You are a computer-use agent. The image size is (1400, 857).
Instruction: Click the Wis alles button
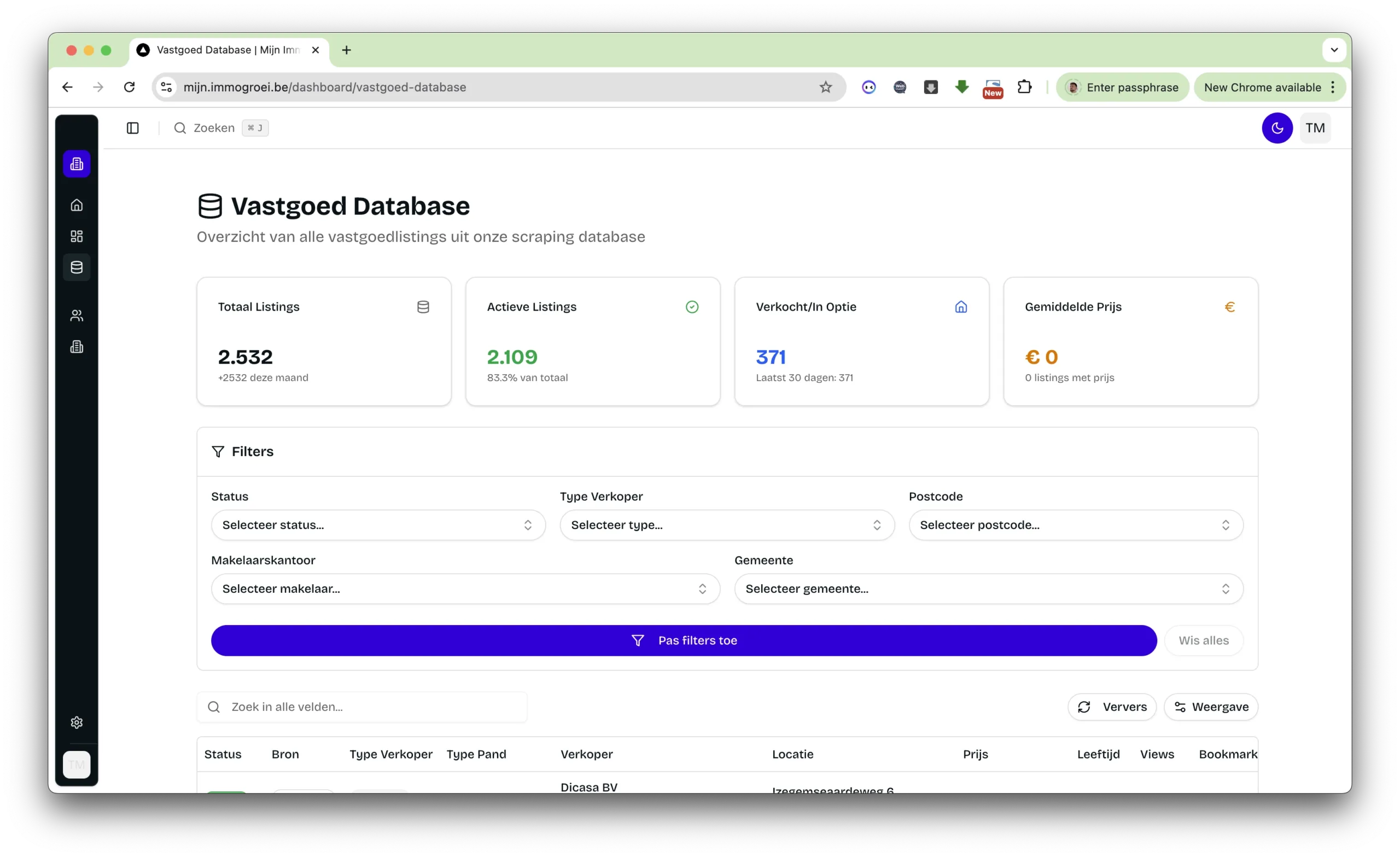coord(1204,640)
